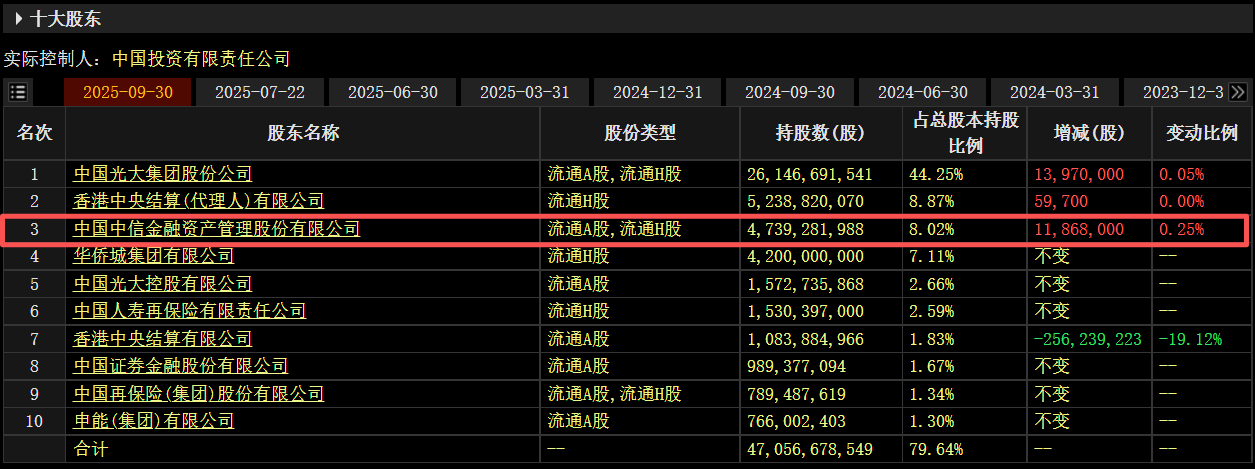
Task: Open 中国中信金融资产管理股份有限公司 shareholder link
Action: click(217, 229)
